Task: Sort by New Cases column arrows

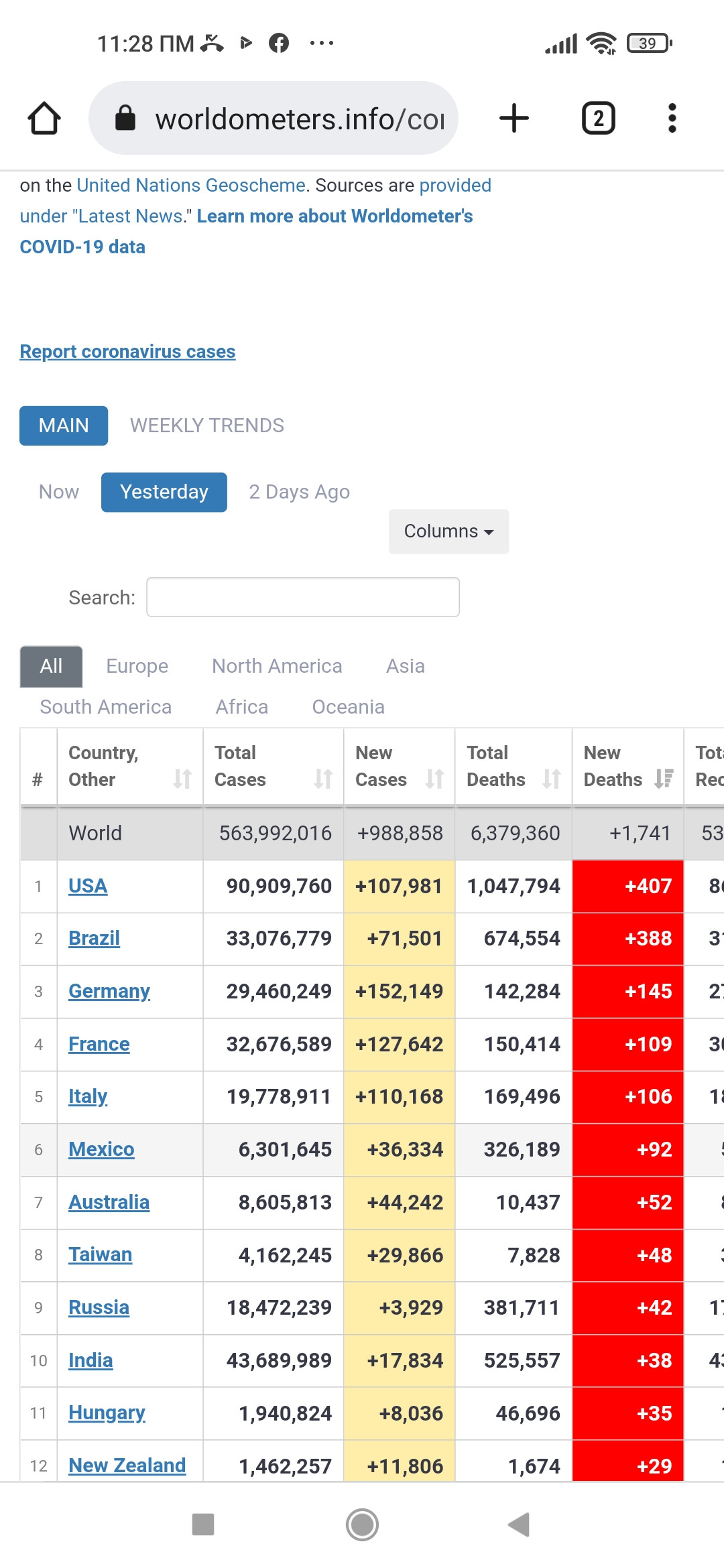Action: point(434,779)
